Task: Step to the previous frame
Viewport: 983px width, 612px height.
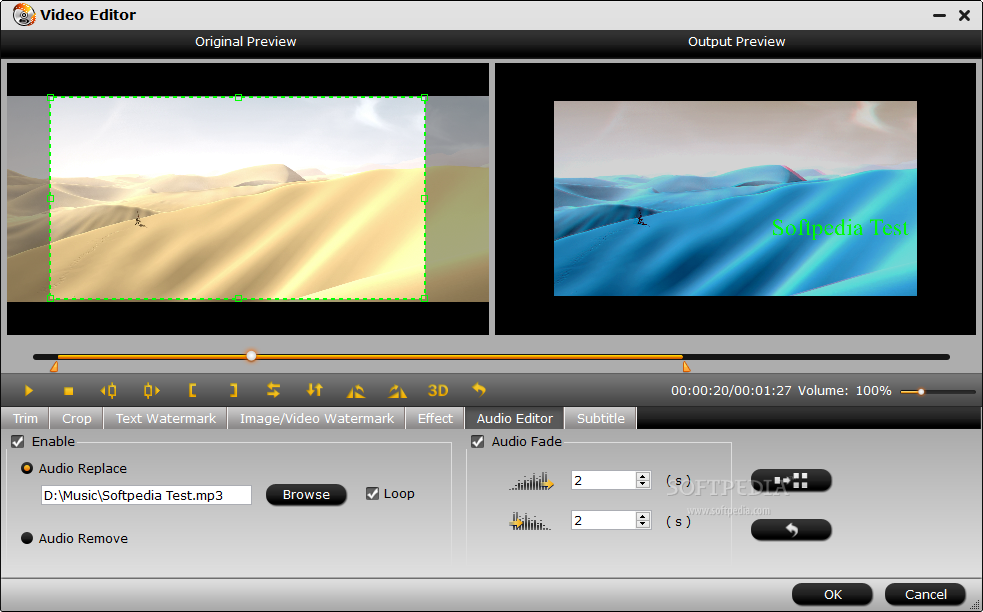Action: (108, 391)
